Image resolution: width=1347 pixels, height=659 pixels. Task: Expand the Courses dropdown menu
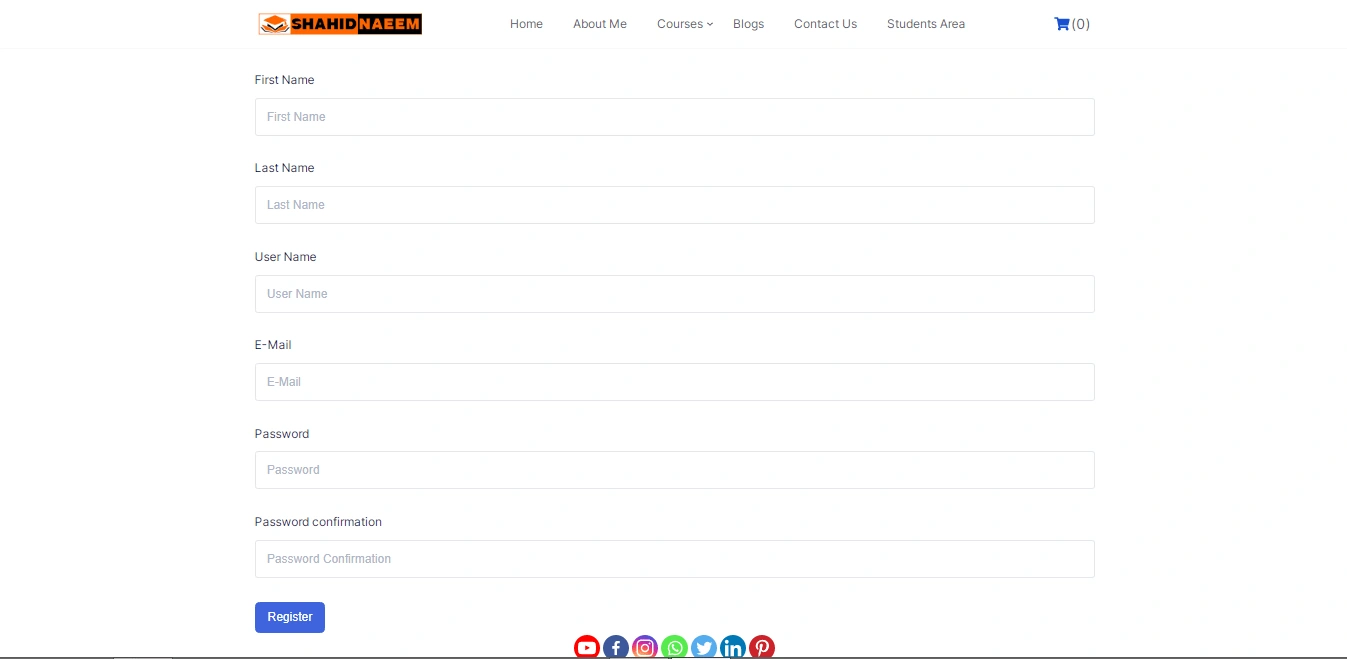tap(685, 24)
